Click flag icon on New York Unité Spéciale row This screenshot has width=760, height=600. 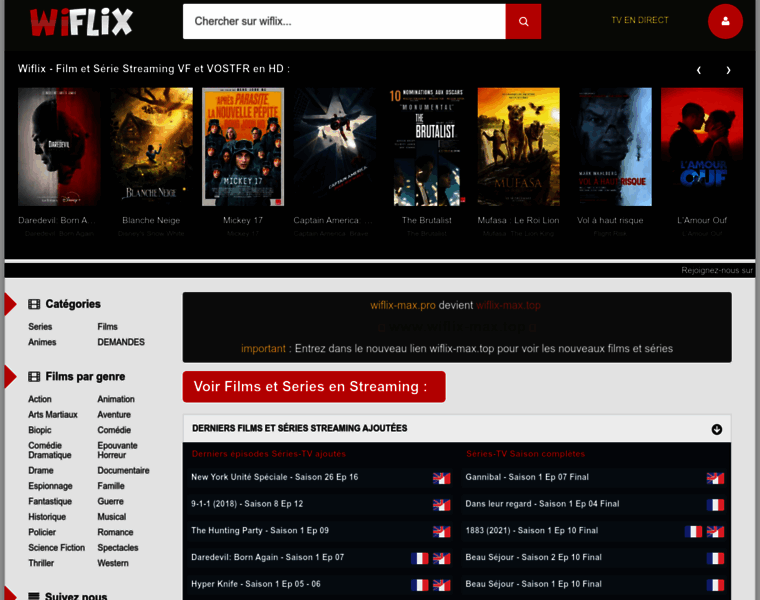(442, 478)
